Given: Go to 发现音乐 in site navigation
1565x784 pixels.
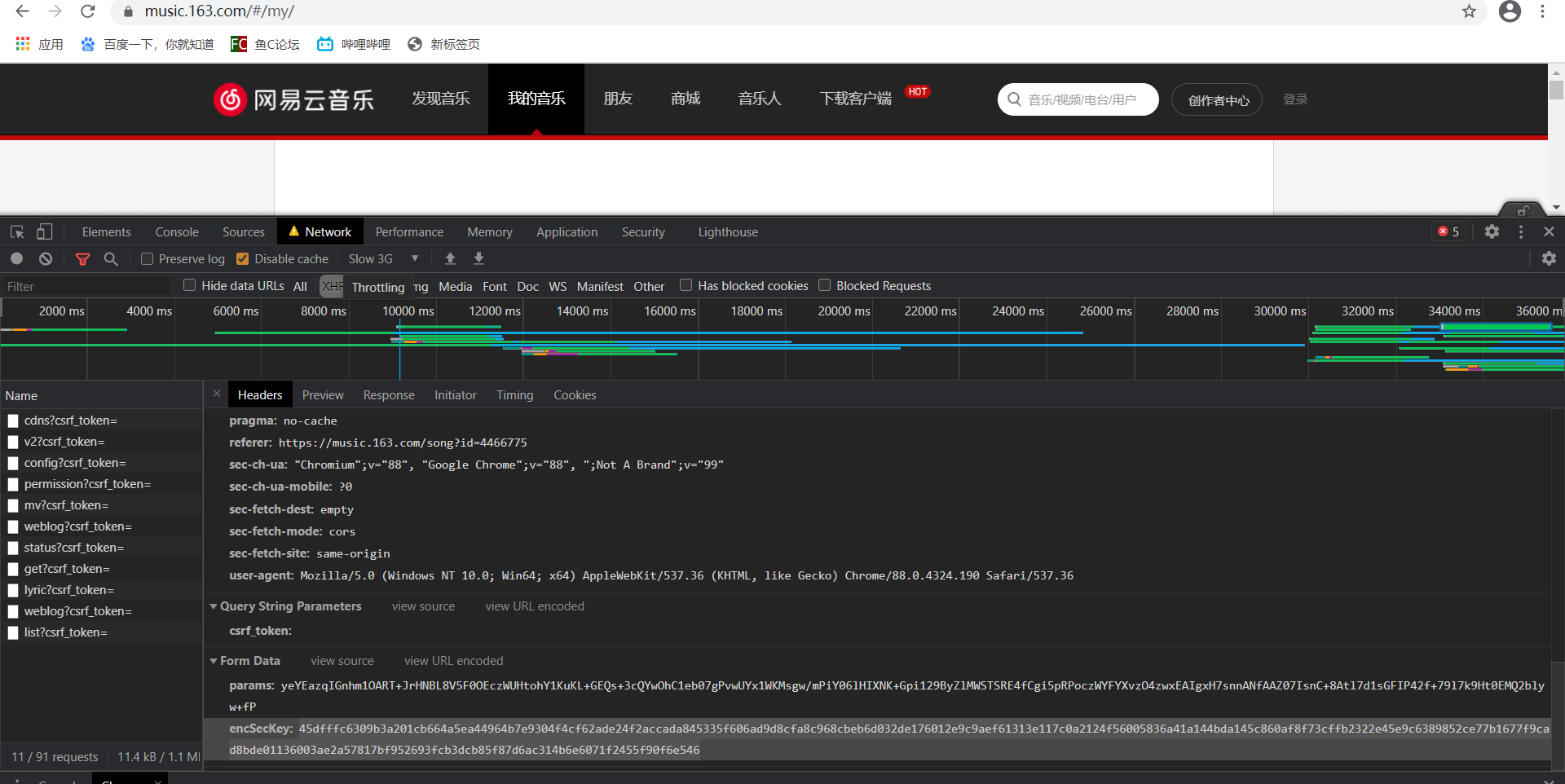Looking at the screenshot, I should pos(440,99).
